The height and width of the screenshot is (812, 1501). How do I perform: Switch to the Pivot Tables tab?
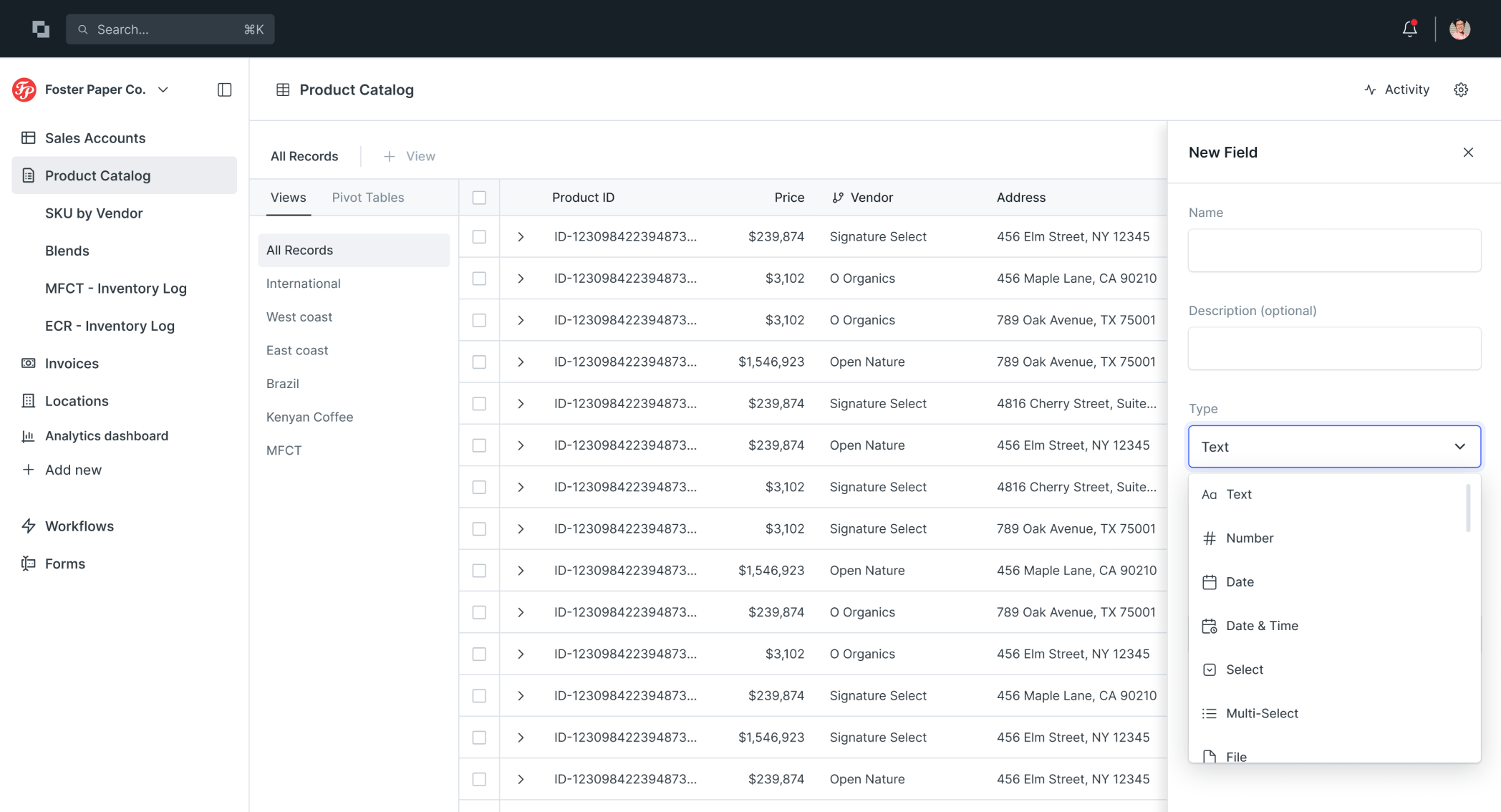click(367, 197)
